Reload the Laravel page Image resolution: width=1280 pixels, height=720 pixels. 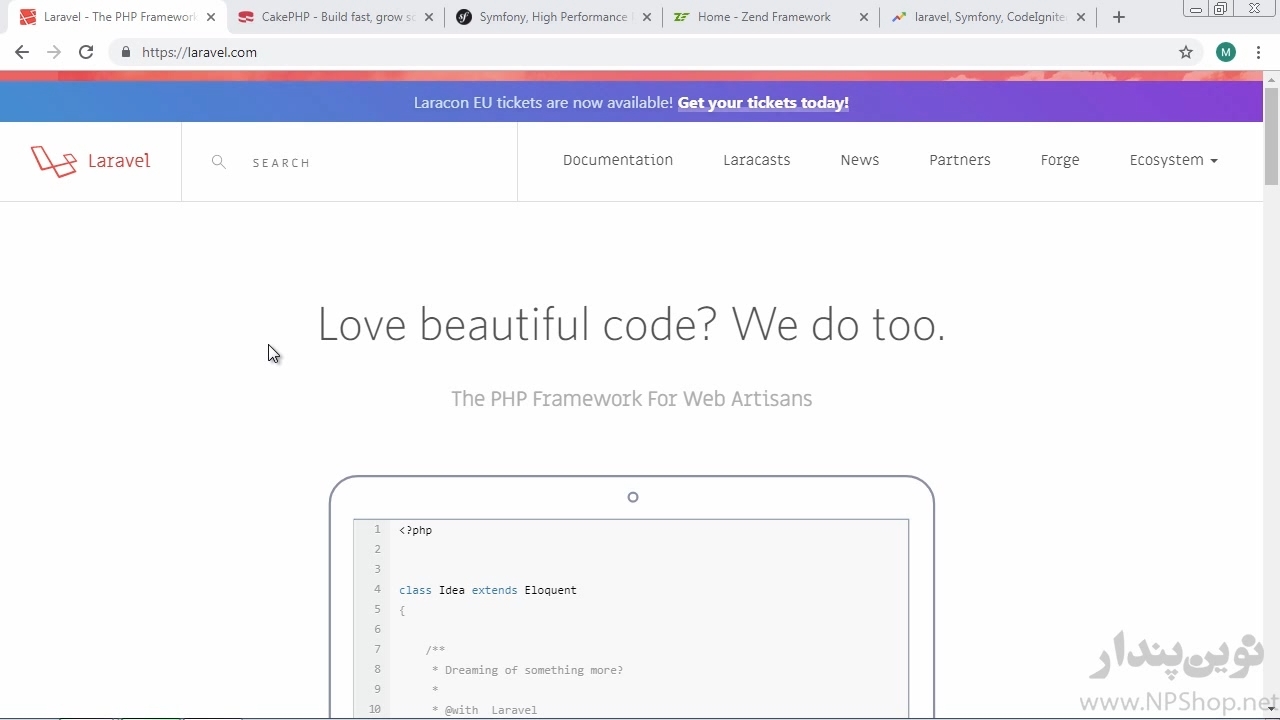point(86,52)
